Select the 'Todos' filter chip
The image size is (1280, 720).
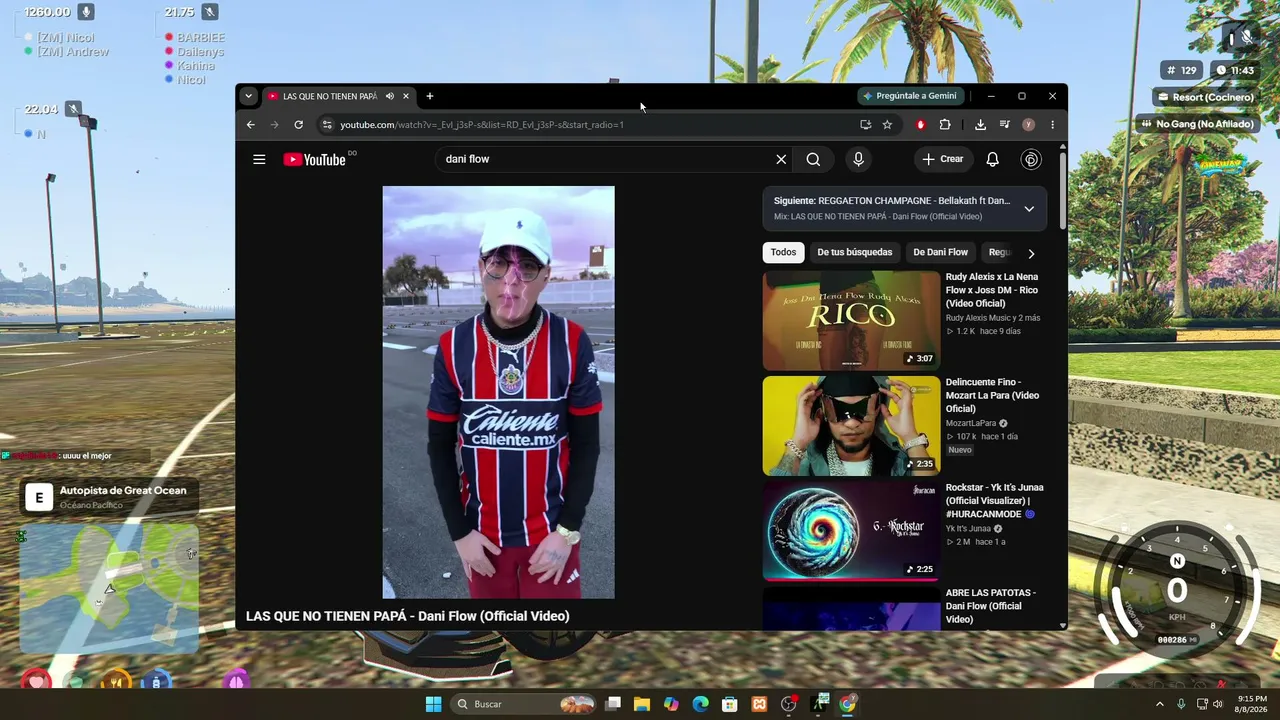pyautogui.click(x=783, y=253)
